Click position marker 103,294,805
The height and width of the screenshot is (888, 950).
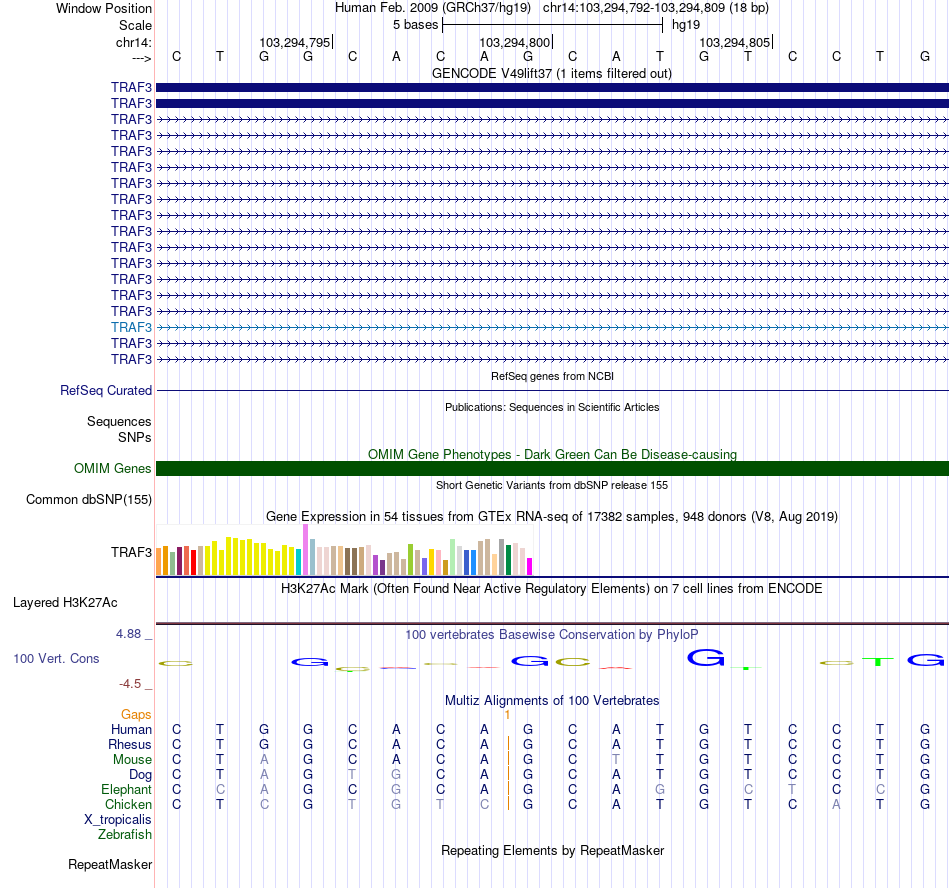[x=734, y=42]
